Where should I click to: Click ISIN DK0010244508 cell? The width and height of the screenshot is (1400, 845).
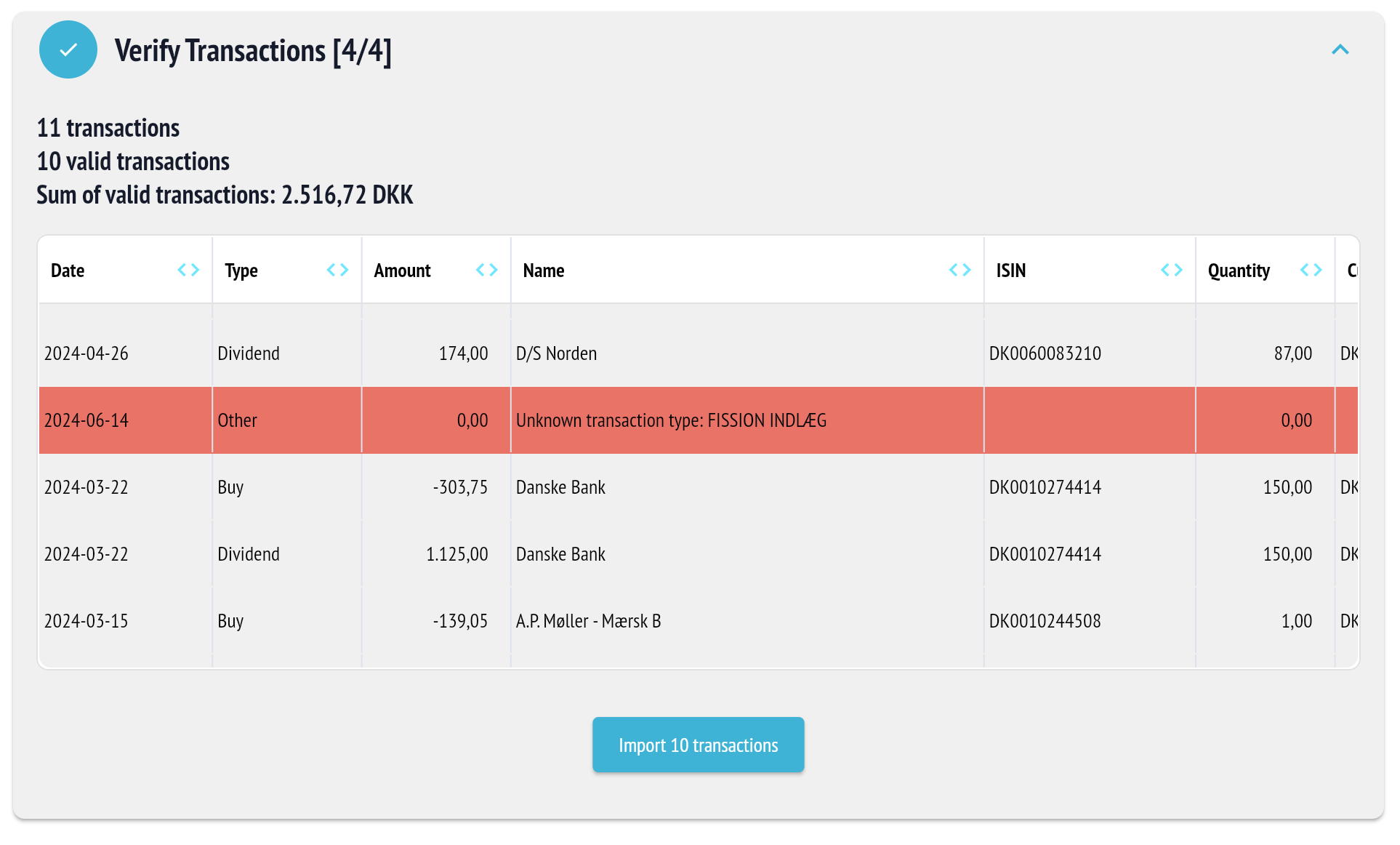[x=1090, y=621]
